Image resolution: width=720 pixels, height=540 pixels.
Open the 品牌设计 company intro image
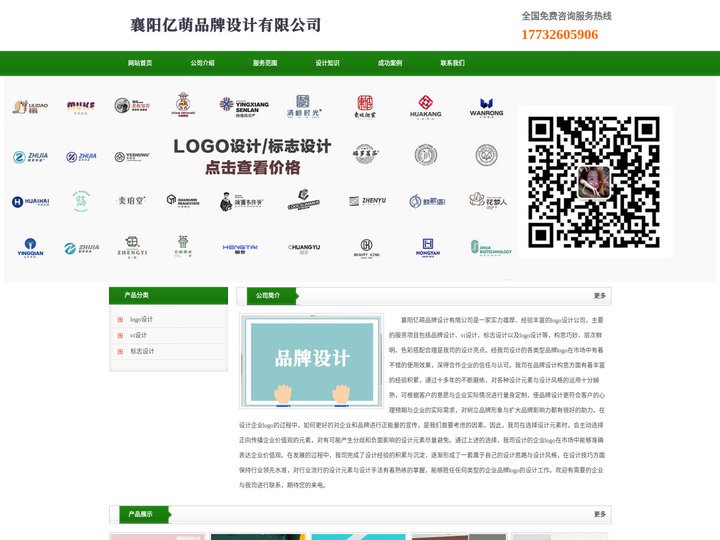[312, 361]
